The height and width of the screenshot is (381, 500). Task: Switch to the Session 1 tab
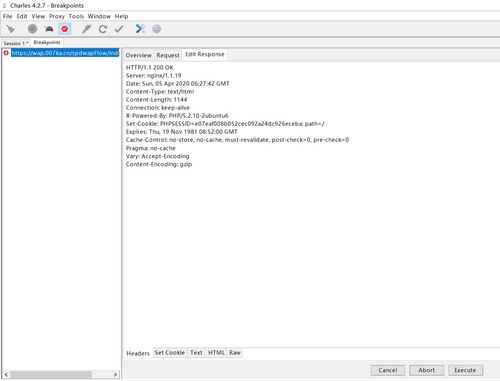[x=16, y=43]
